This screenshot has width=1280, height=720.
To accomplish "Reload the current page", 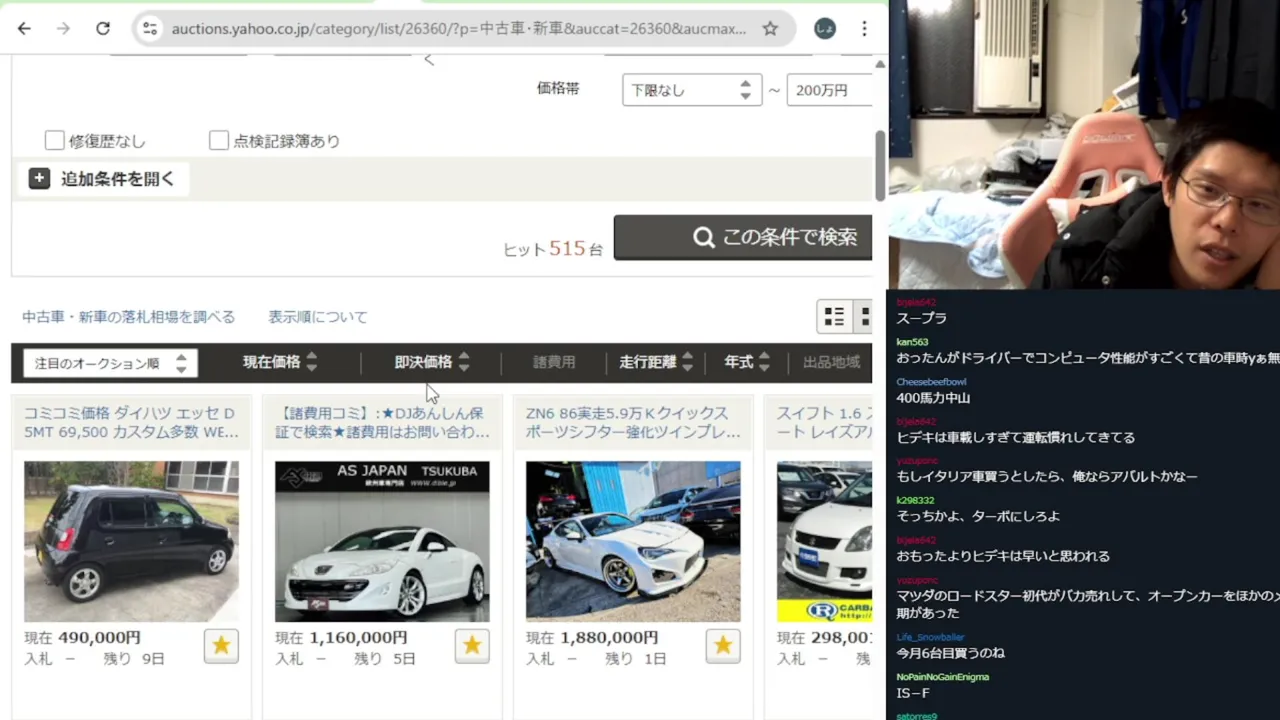I will point(103,29).
